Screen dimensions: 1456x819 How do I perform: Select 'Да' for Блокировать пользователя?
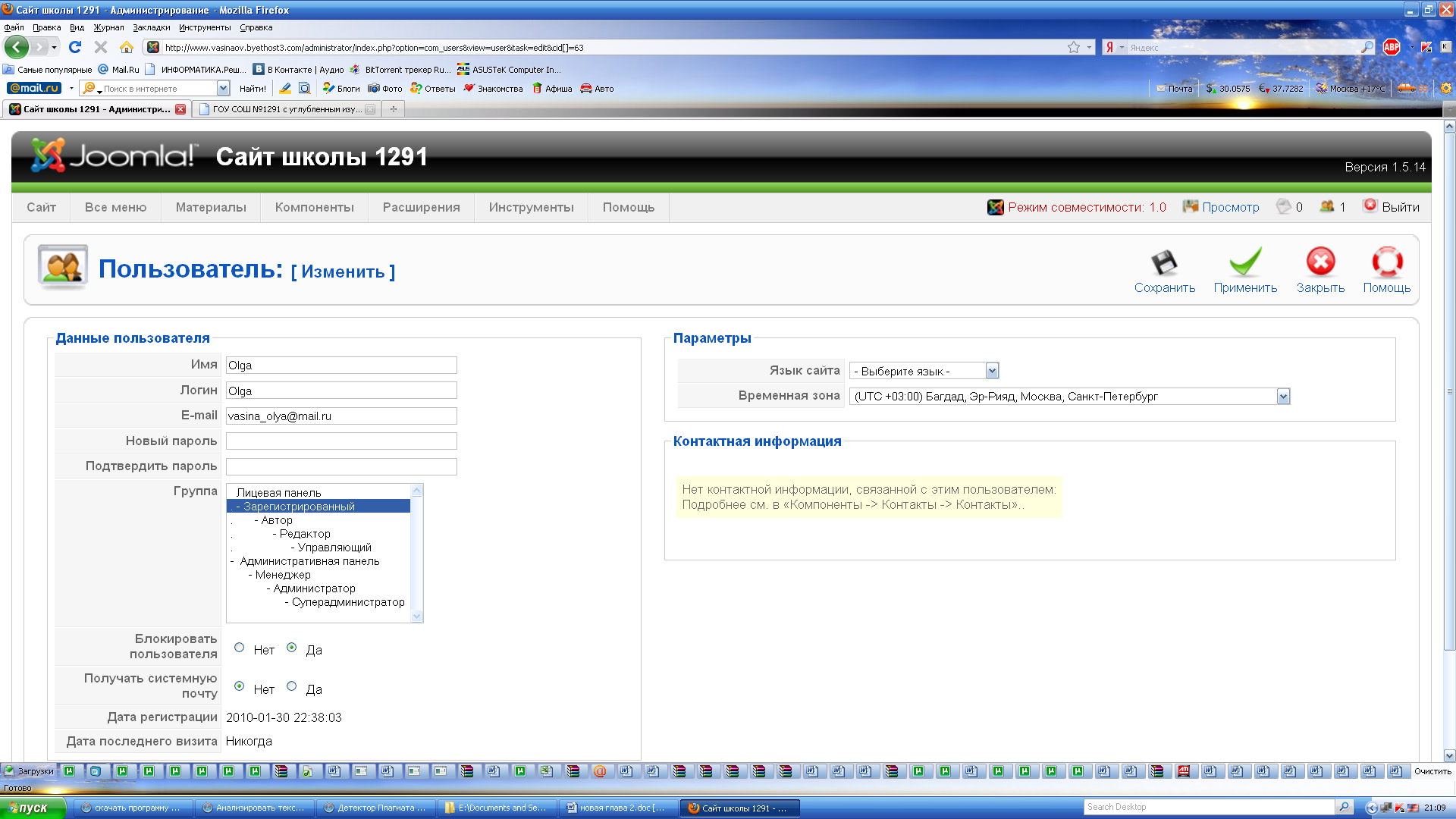tap(291, 648)
